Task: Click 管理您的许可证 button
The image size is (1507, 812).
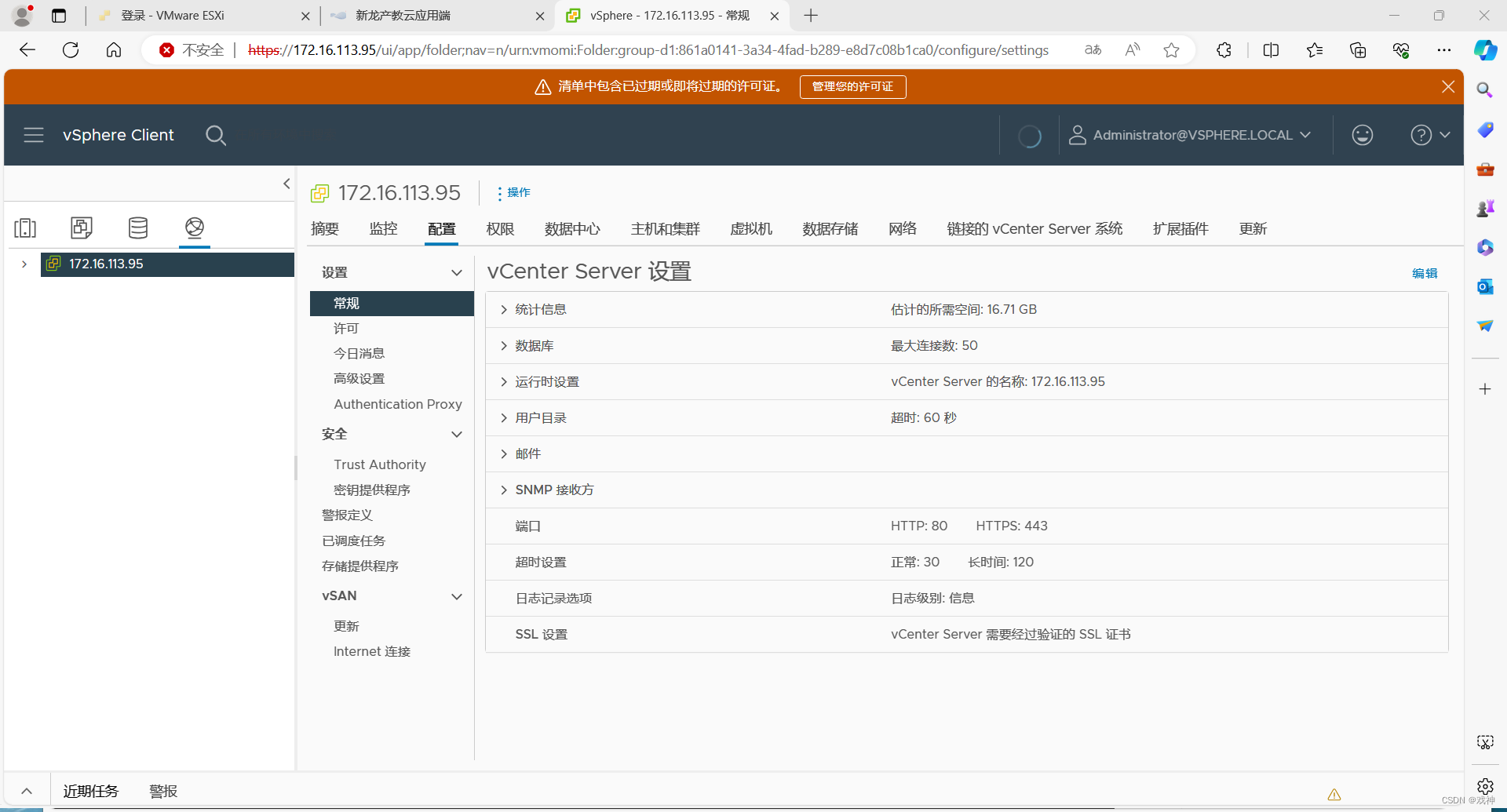Action: coord(852,86)
